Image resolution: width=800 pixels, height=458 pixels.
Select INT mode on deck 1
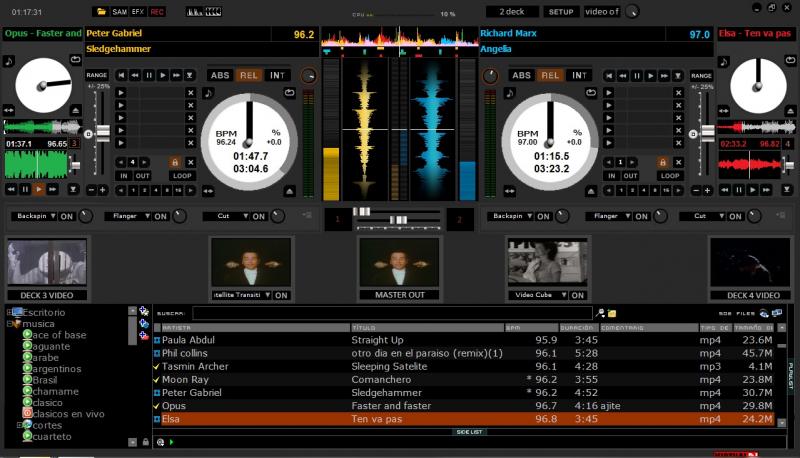click(277, 75)
